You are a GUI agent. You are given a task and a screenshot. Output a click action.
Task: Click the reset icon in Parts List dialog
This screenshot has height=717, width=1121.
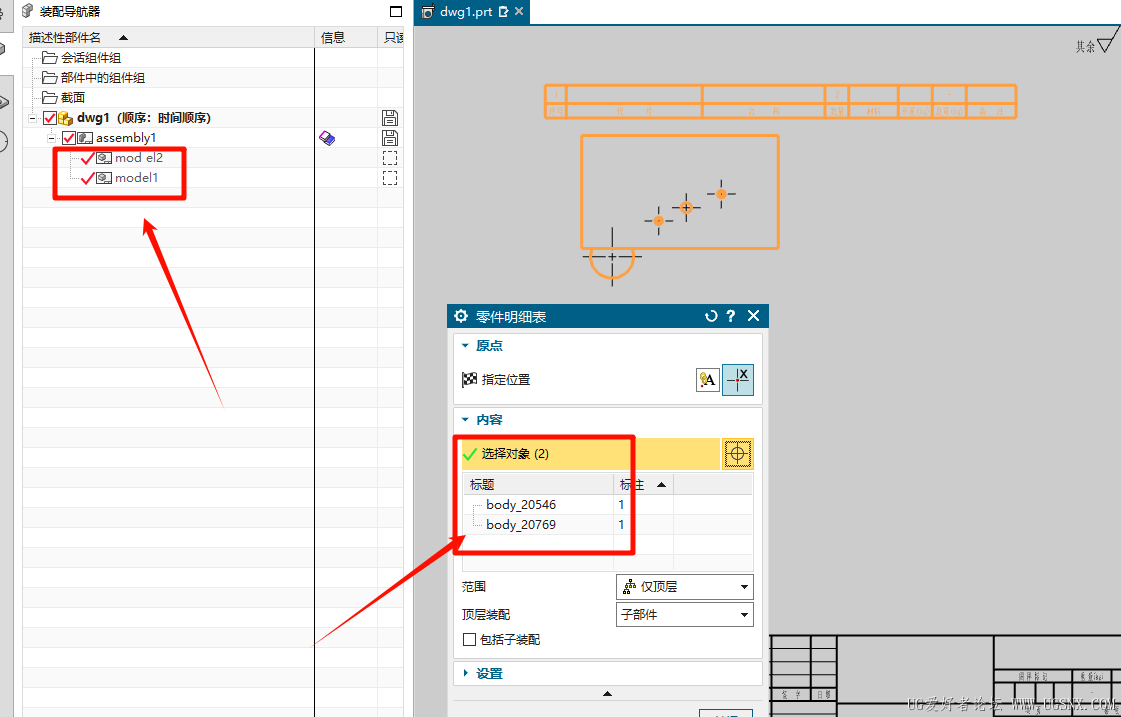tap(711, 316)
